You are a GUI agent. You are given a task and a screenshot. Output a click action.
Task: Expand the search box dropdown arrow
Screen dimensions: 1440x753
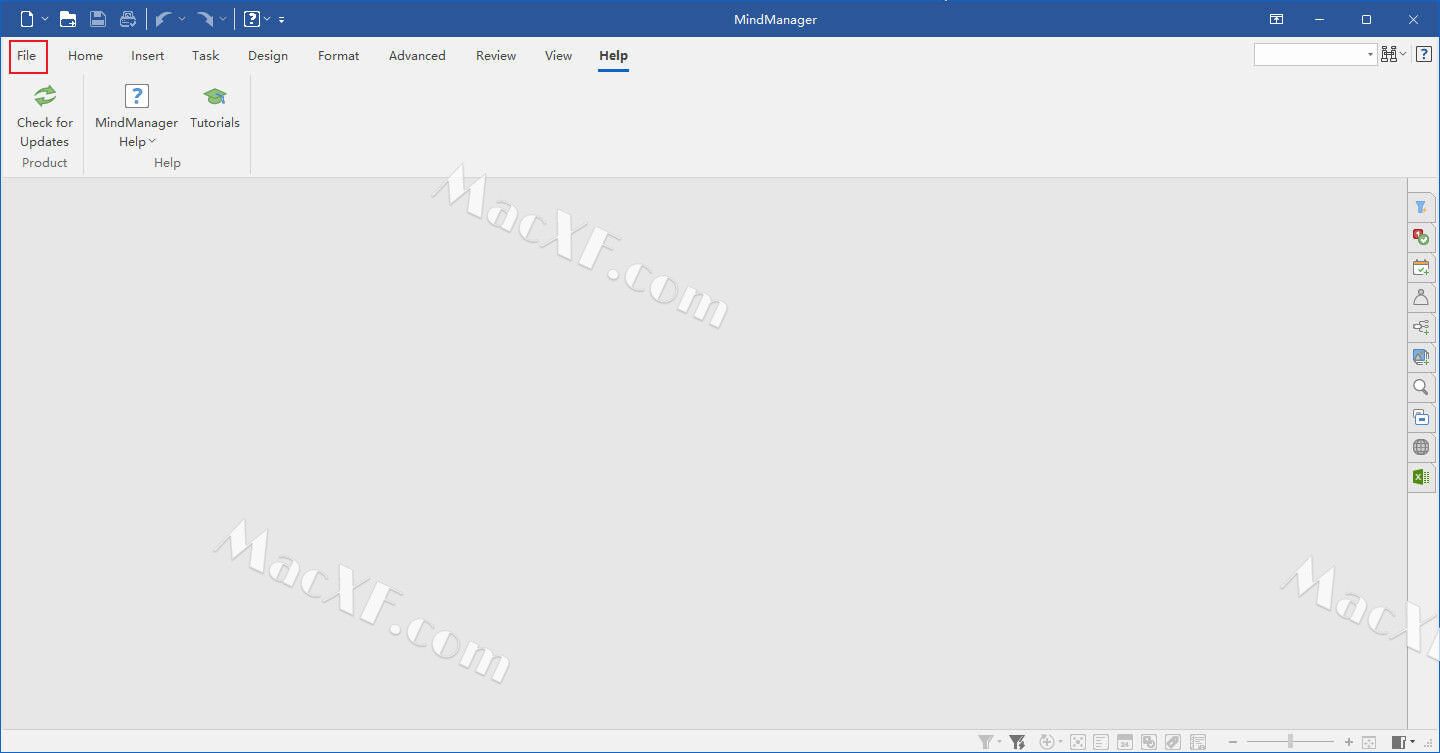pos(1371,55)
